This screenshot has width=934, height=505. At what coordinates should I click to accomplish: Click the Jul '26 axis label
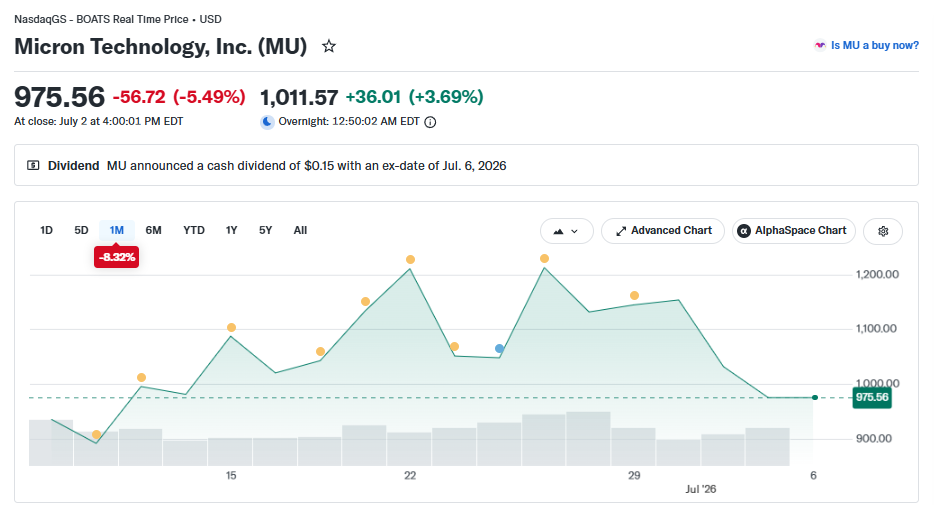tap(700, 489)
